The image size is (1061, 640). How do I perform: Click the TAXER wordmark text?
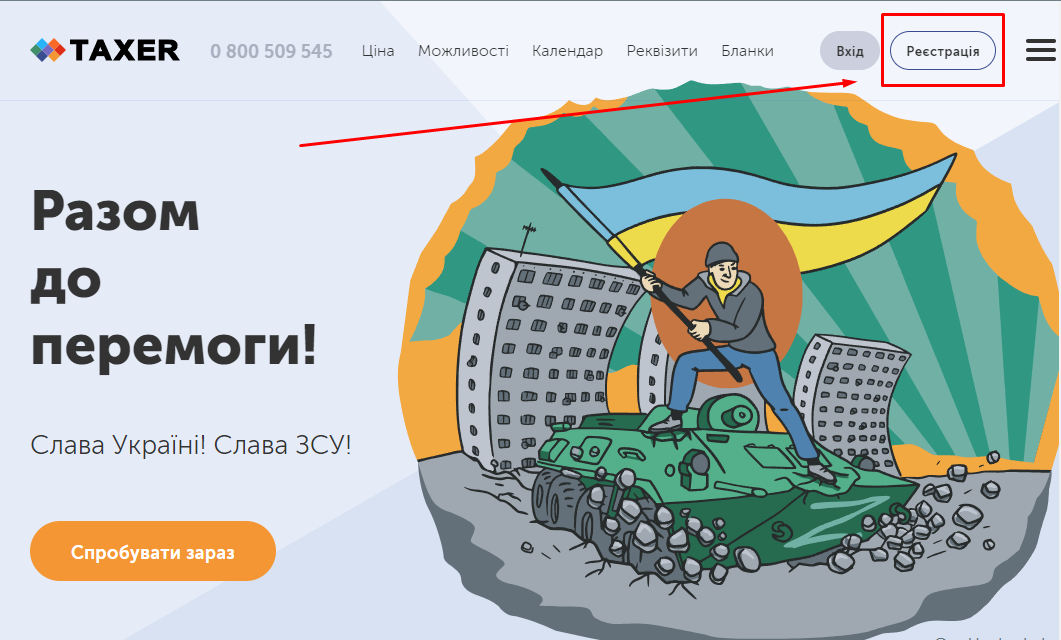(x=125, y=50)
